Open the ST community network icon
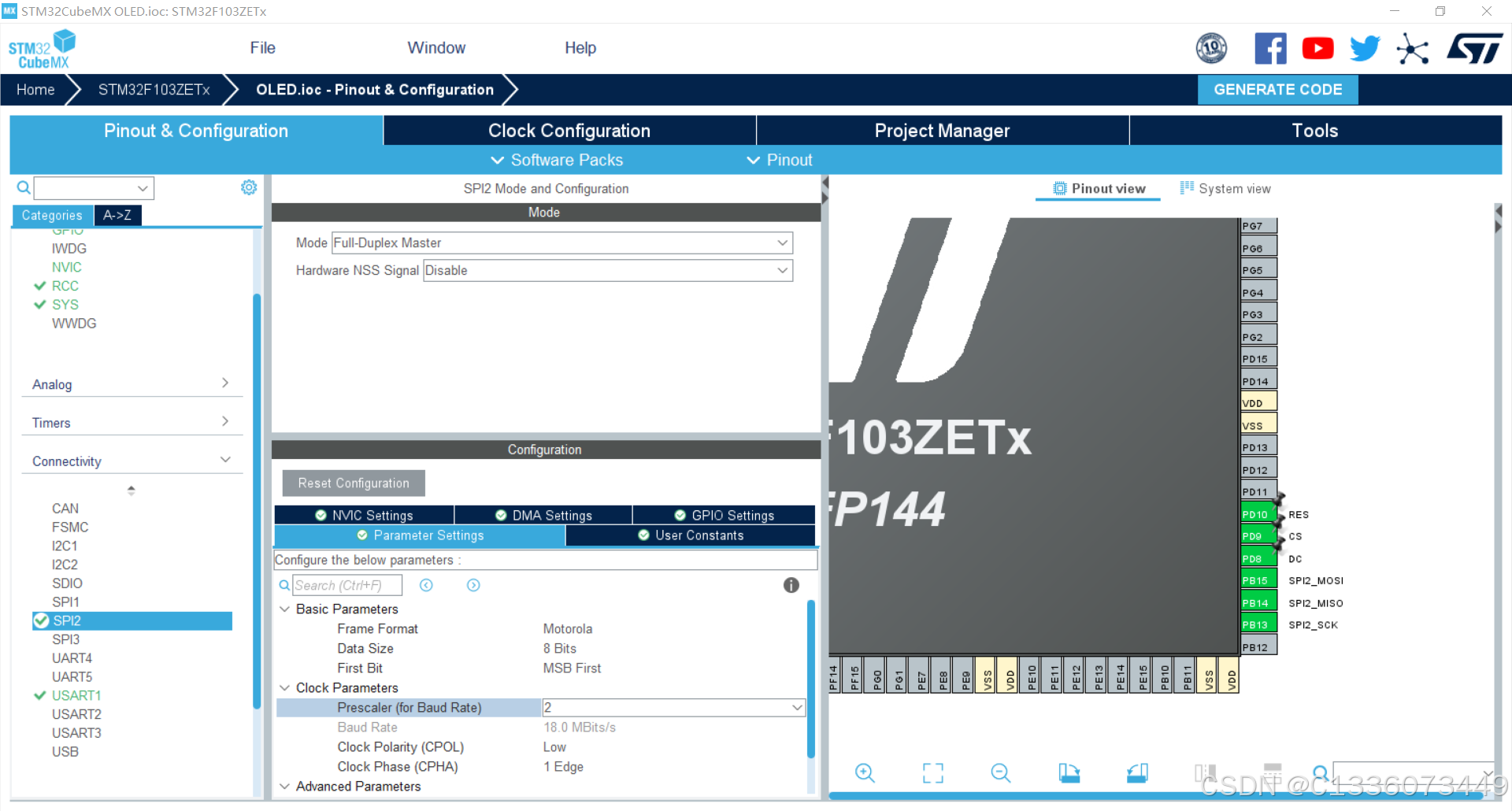The image size is (1512, 811). (1413, 49)
